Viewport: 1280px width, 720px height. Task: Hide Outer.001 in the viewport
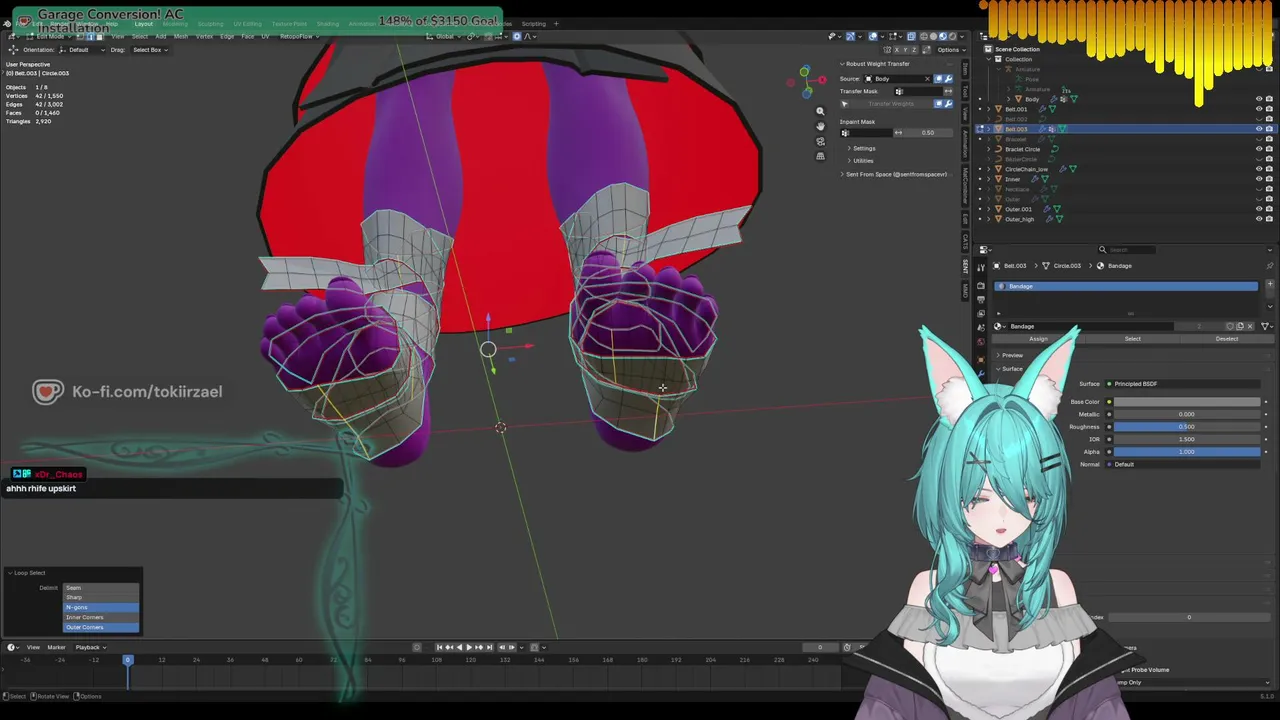tap(1259, 209)
